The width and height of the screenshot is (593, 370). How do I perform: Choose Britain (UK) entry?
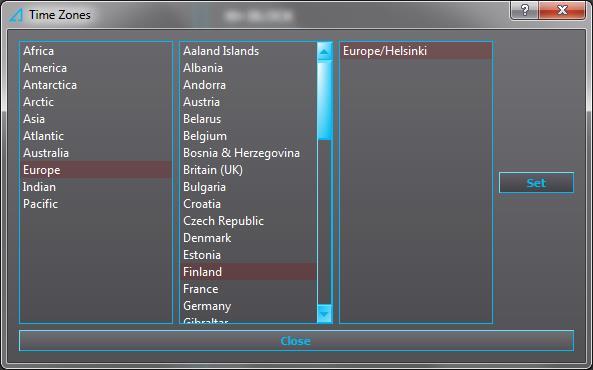[x=248, y=170]
